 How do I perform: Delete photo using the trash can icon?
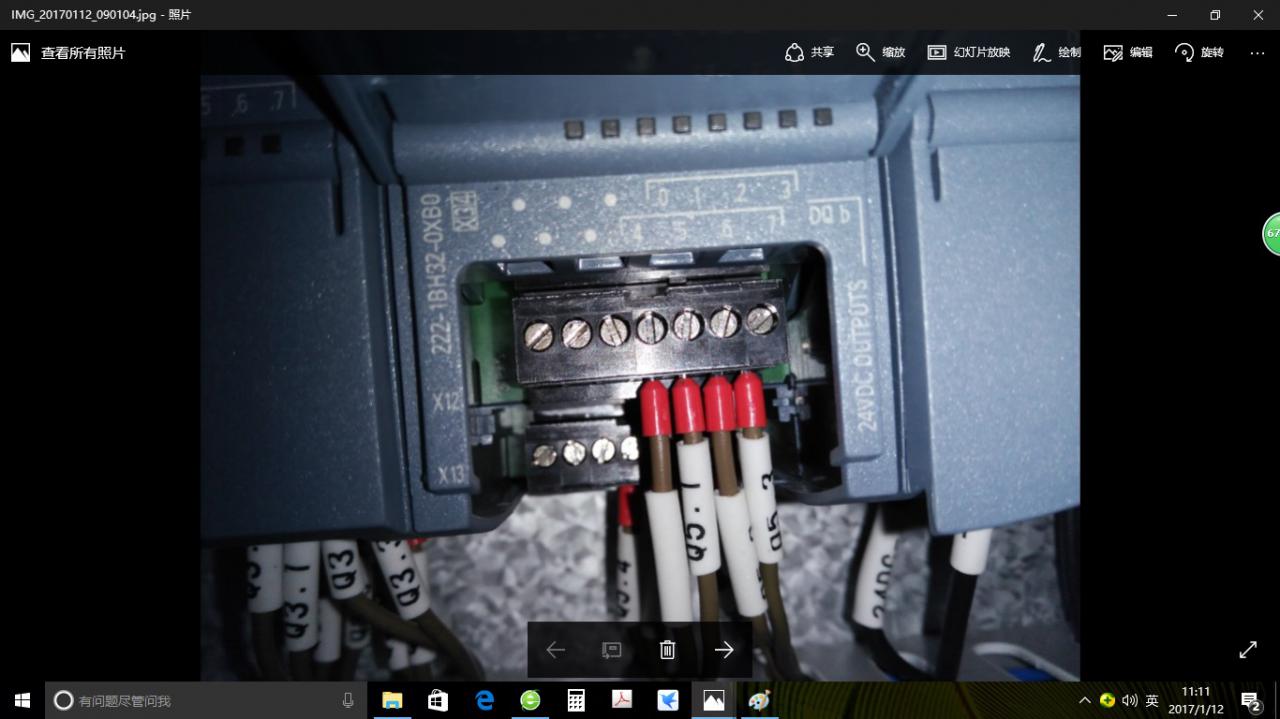click(x=668, y=650)
